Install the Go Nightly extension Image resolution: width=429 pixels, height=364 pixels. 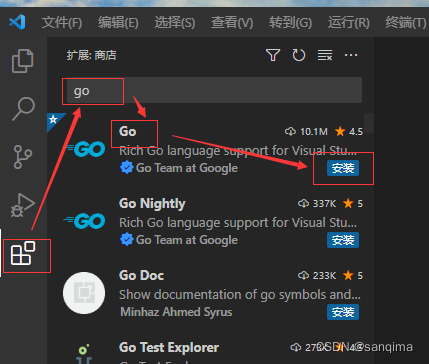[343, 240]
